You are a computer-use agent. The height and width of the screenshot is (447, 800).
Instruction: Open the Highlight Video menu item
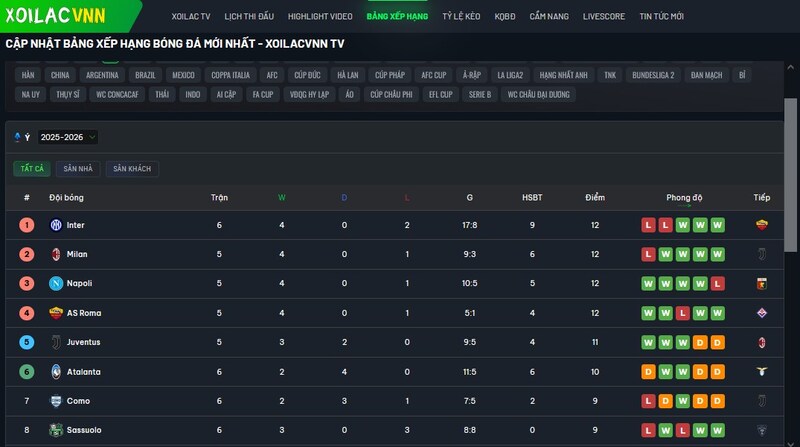(x=319, y=17)
